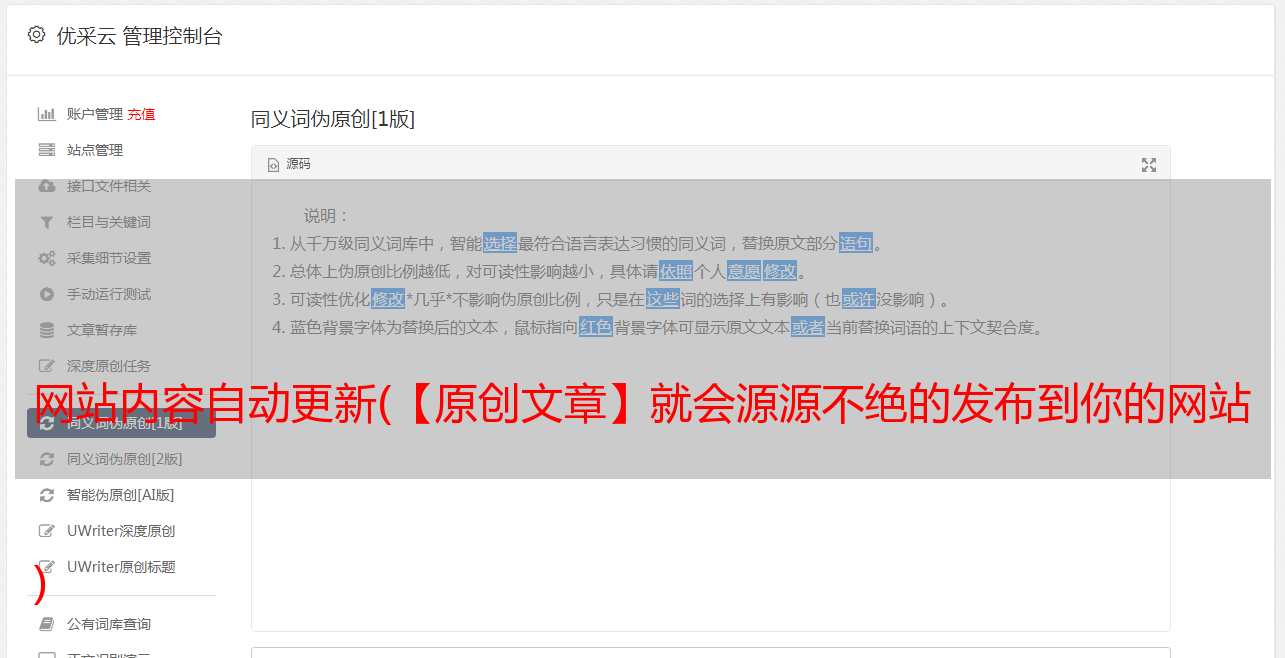Click the play icon for 手动运行测试
The height and width of the screenshot is (658, 1285).
[46, 294]
